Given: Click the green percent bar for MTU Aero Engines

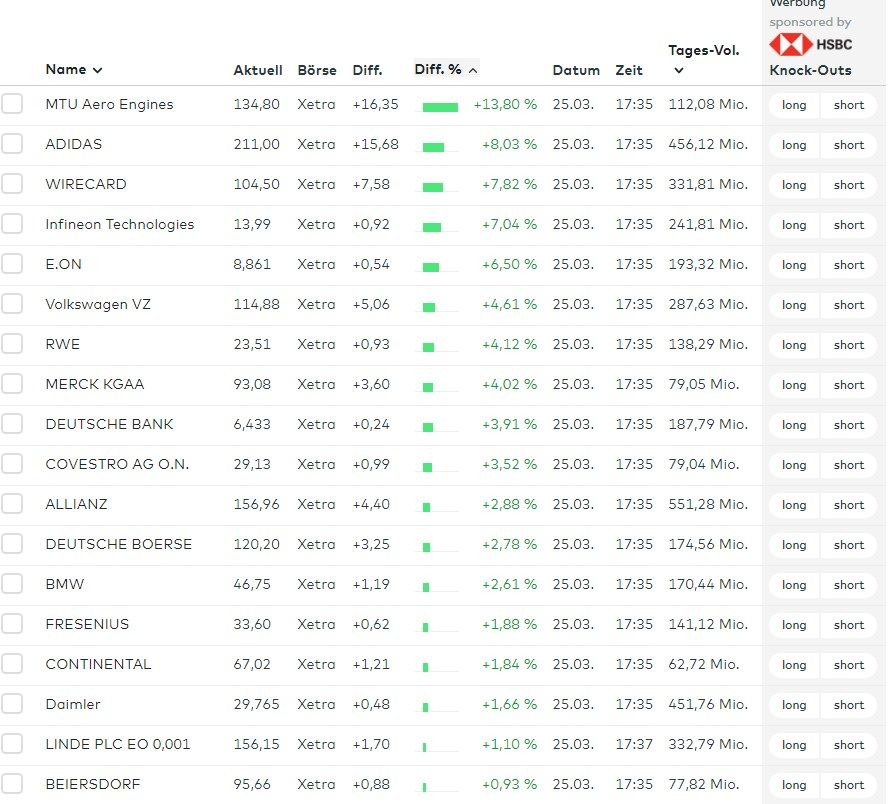Looking at the screenshot, I should coord(440,106).
